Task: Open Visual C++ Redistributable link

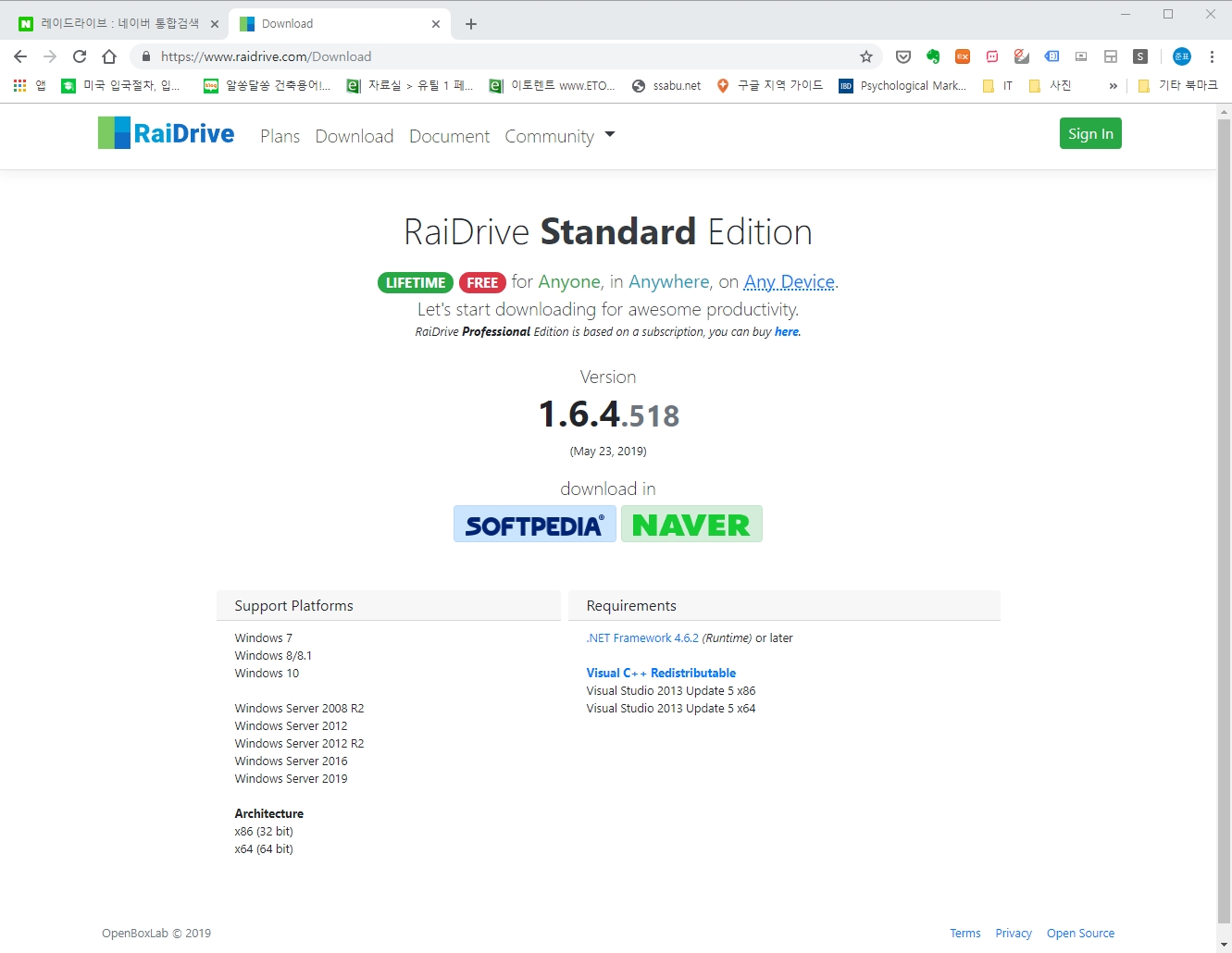Action: [x=661, y=674]
